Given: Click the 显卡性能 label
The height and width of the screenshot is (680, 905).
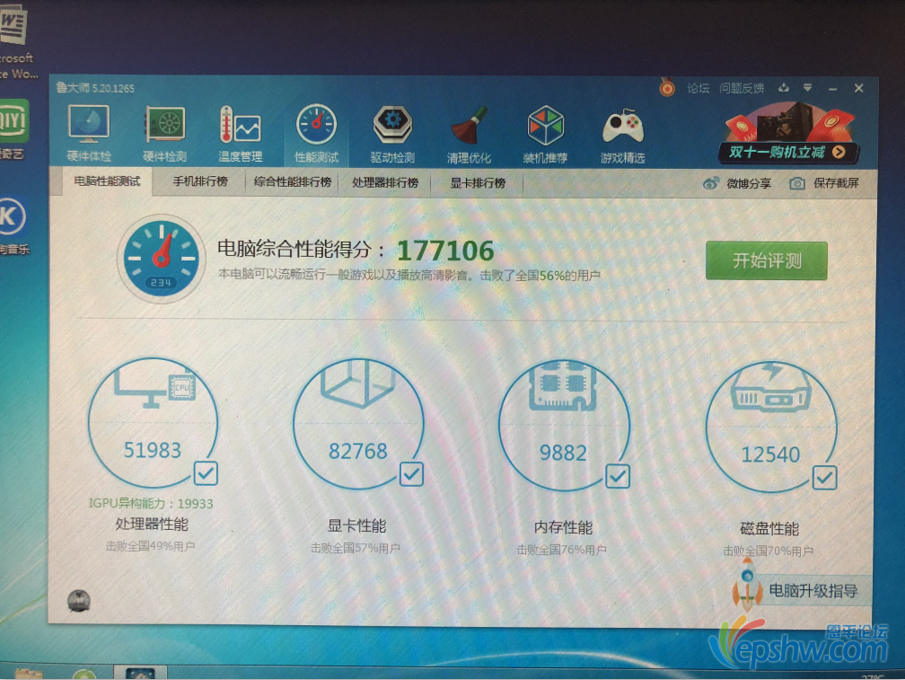Looking at the screenshot, I should [x=357, y=526].
